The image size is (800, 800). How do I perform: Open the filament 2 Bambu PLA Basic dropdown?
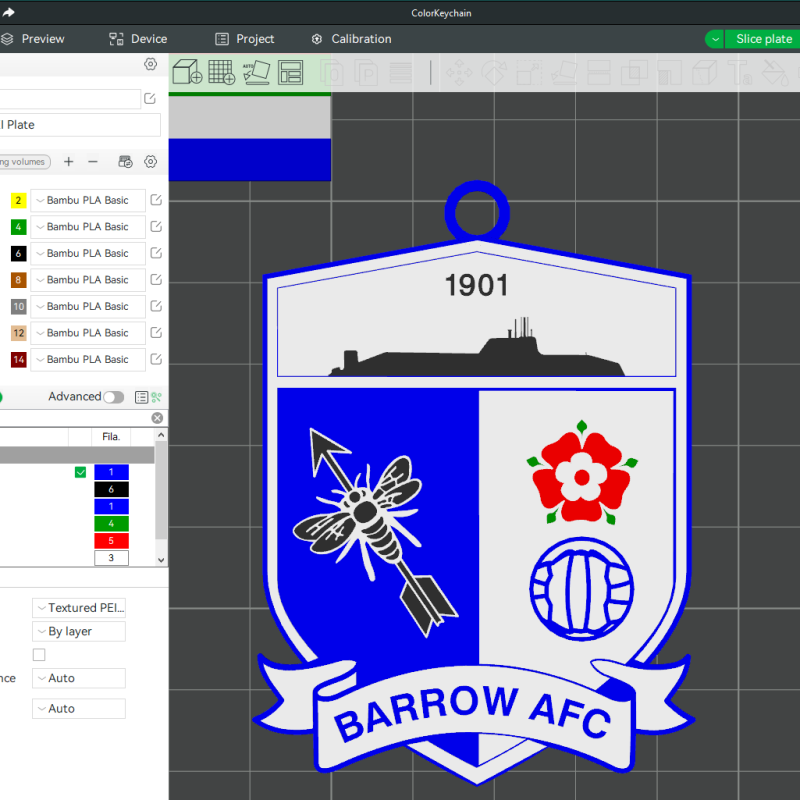pyautogui.click(x=88, y=200)
